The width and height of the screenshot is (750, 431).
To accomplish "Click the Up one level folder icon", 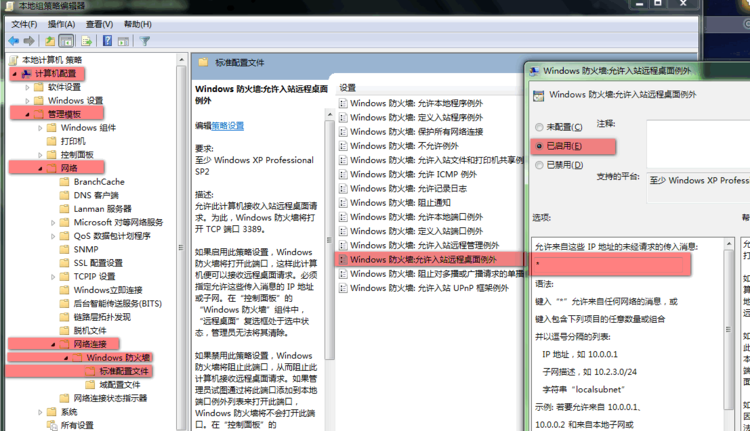I will [x=50, y=41].
